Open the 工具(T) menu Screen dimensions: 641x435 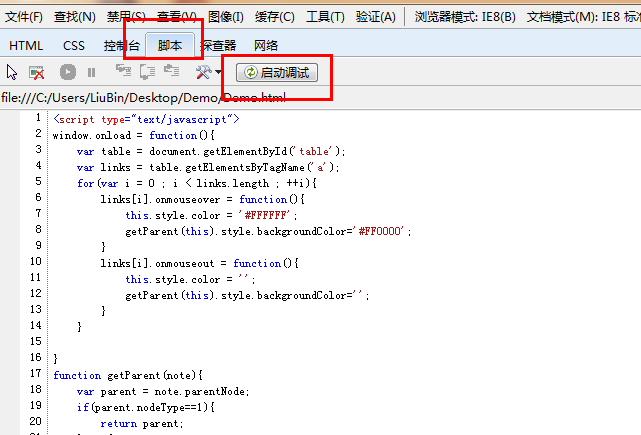(x=325, y=17)
